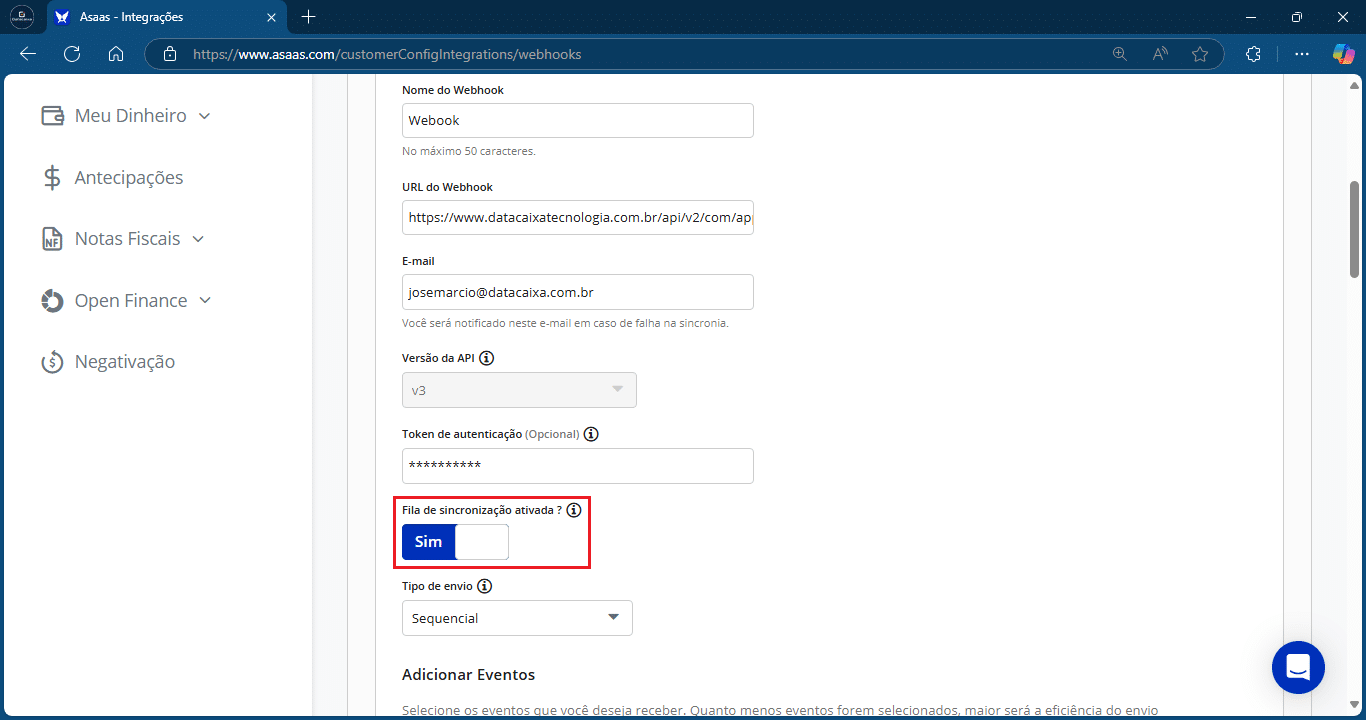The width and height of the screenshot is (1366, 720).
Task: Open Negativação in the sidebar
Action: pyautogui.click(x=125, y=362)
